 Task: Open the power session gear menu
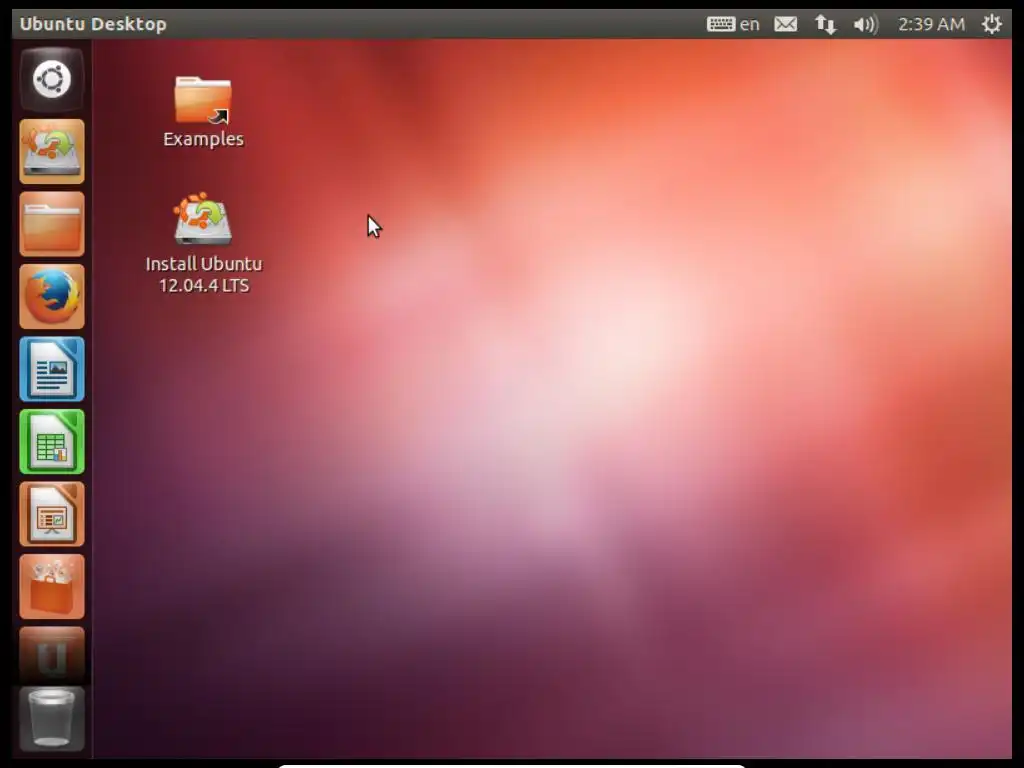[991, 24]
